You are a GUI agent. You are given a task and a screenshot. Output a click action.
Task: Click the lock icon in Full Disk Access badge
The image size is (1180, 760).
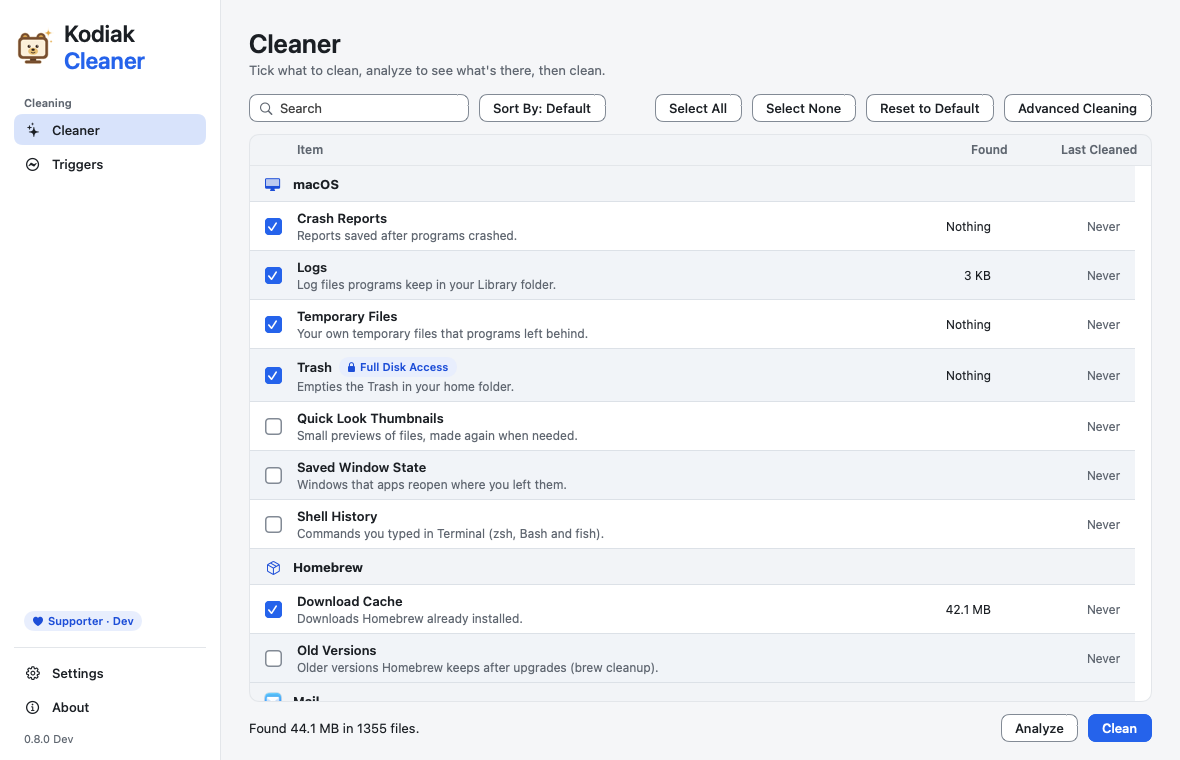351,367
